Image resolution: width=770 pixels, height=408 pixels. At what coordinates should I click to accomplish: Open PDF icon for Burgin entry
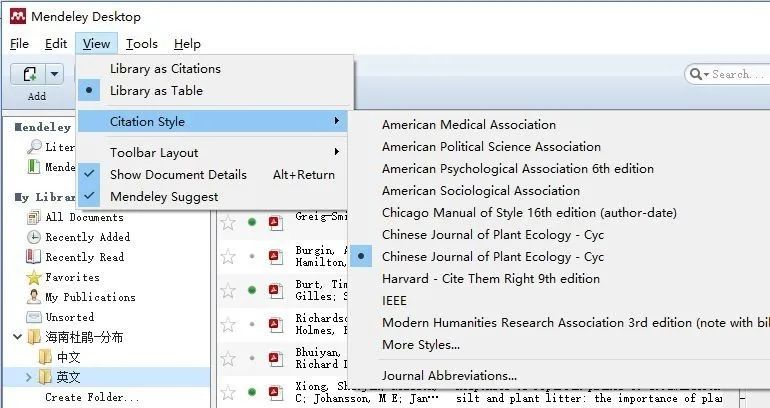tap(275, 257)
